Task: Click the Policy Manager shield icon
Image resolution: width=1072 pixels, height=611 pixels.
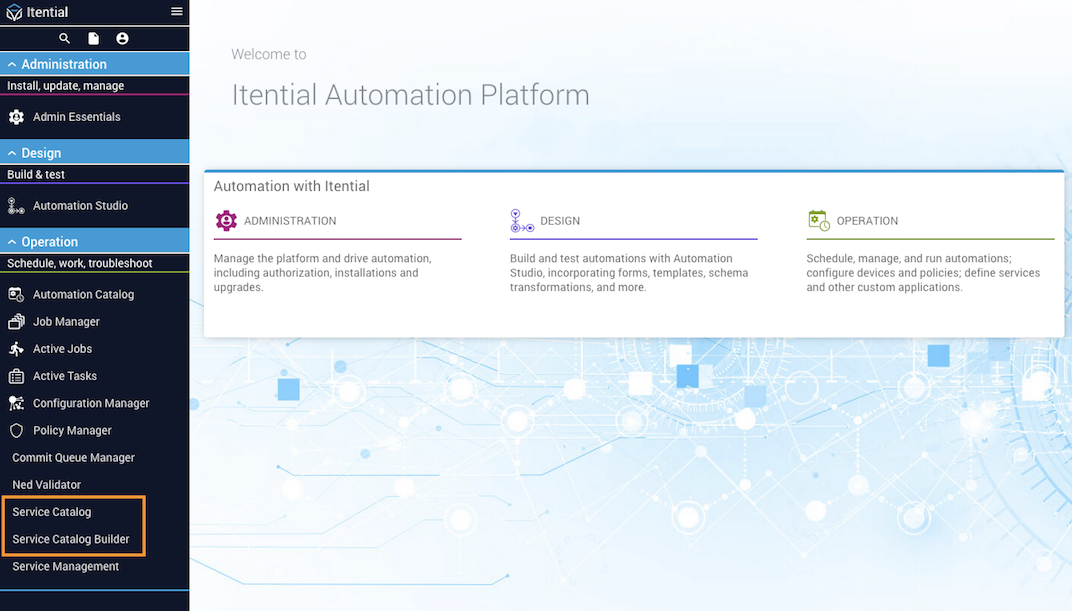Action: pyautogui.click(x=16, y=431)
